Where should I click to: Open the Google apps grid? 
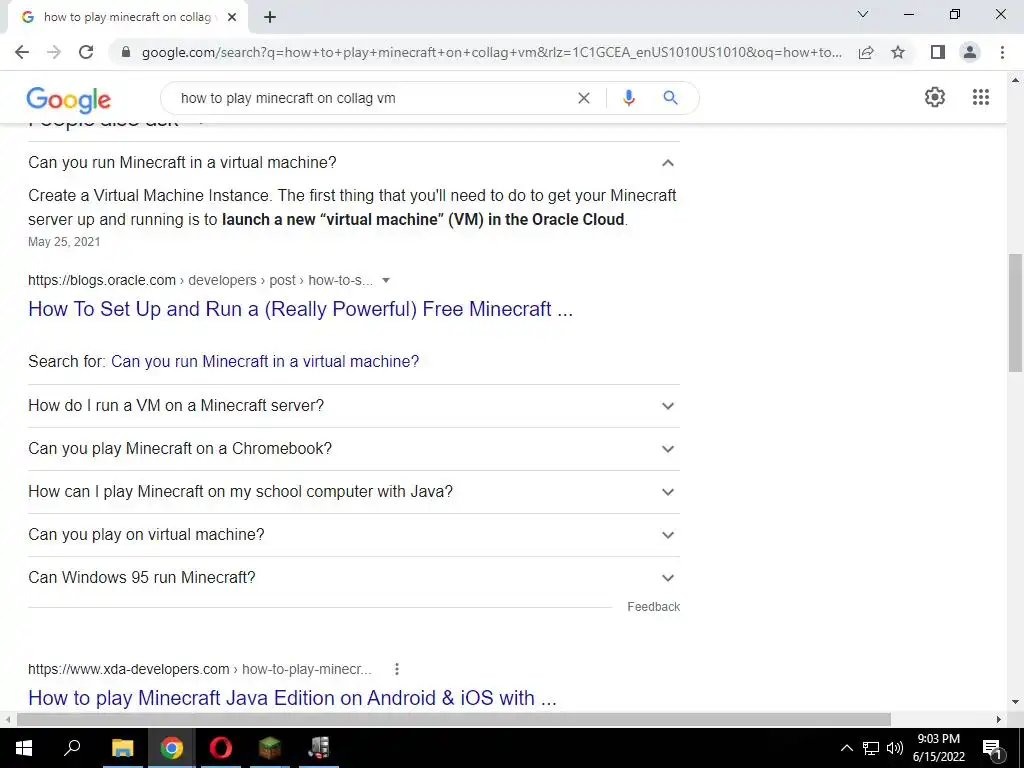(x=981, y=97)
